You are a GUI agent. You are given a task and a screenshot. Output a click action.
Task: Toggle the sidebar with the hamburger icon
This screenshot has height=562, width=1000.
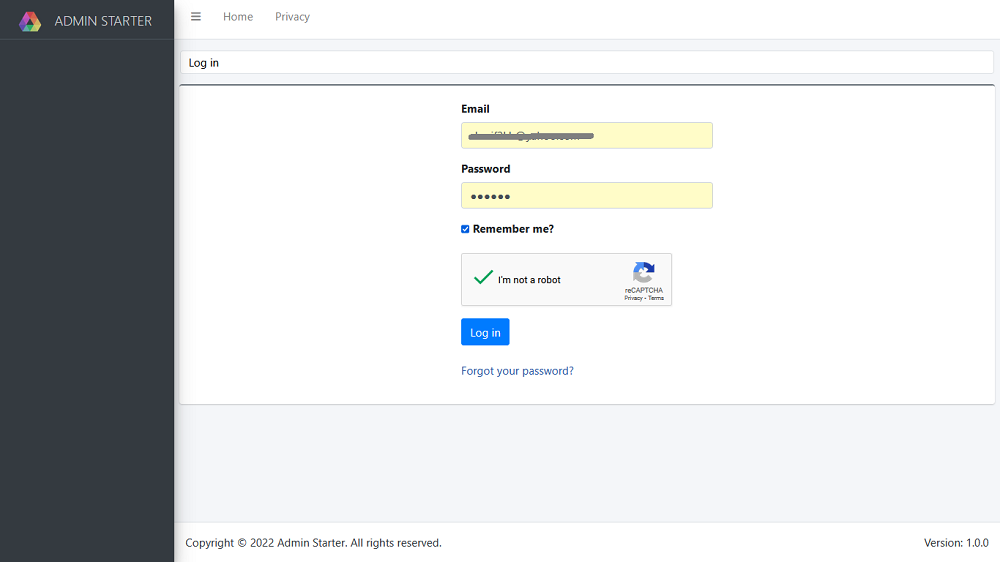pyautogui.click(x=196, y=17)
